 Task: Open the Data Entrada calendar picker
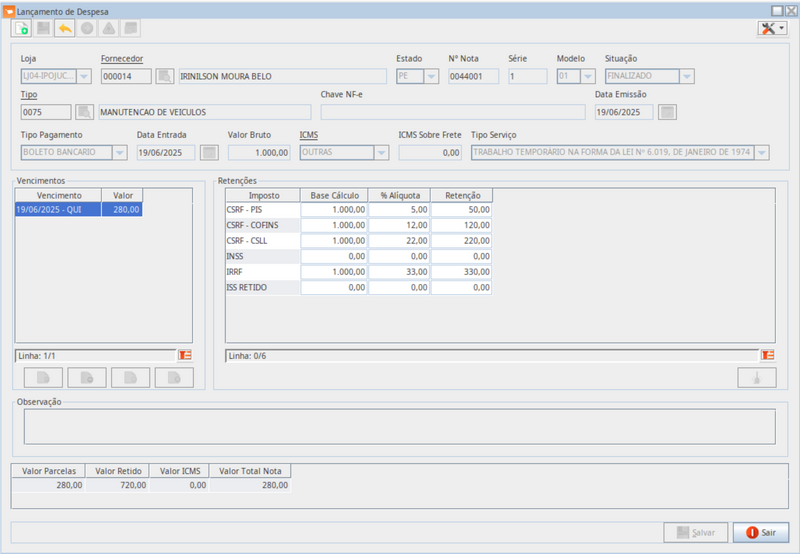tap(209, 152)
